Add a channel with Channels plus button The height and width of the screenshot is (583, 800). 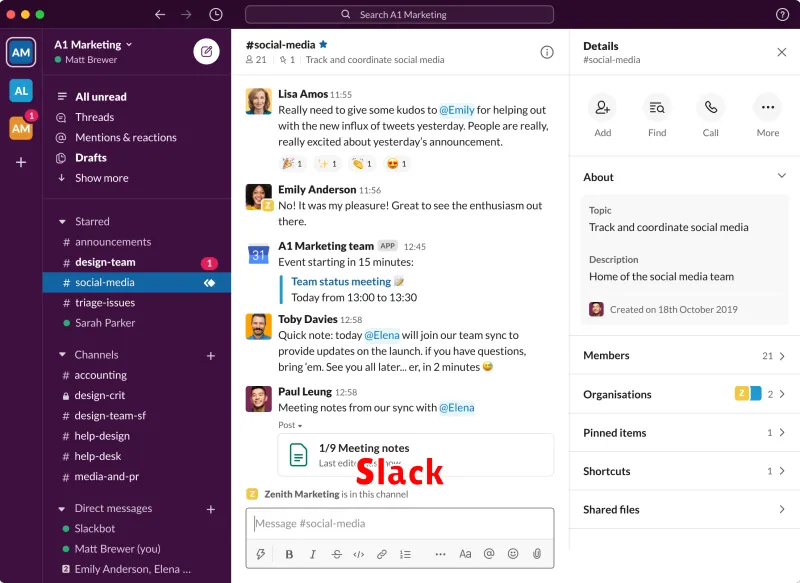pyautogui.click(x=211, y=356)
